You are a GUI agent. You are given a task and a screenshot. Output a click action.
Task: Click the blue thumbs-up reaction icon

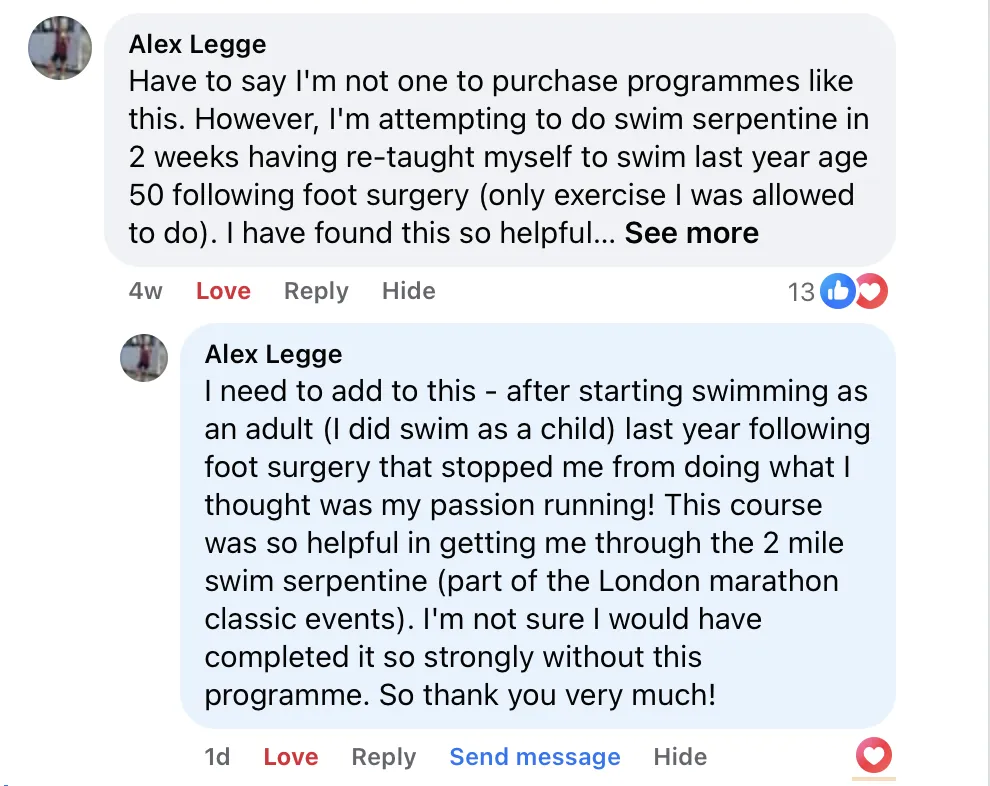pyautogui.click(x=835, y=292)
